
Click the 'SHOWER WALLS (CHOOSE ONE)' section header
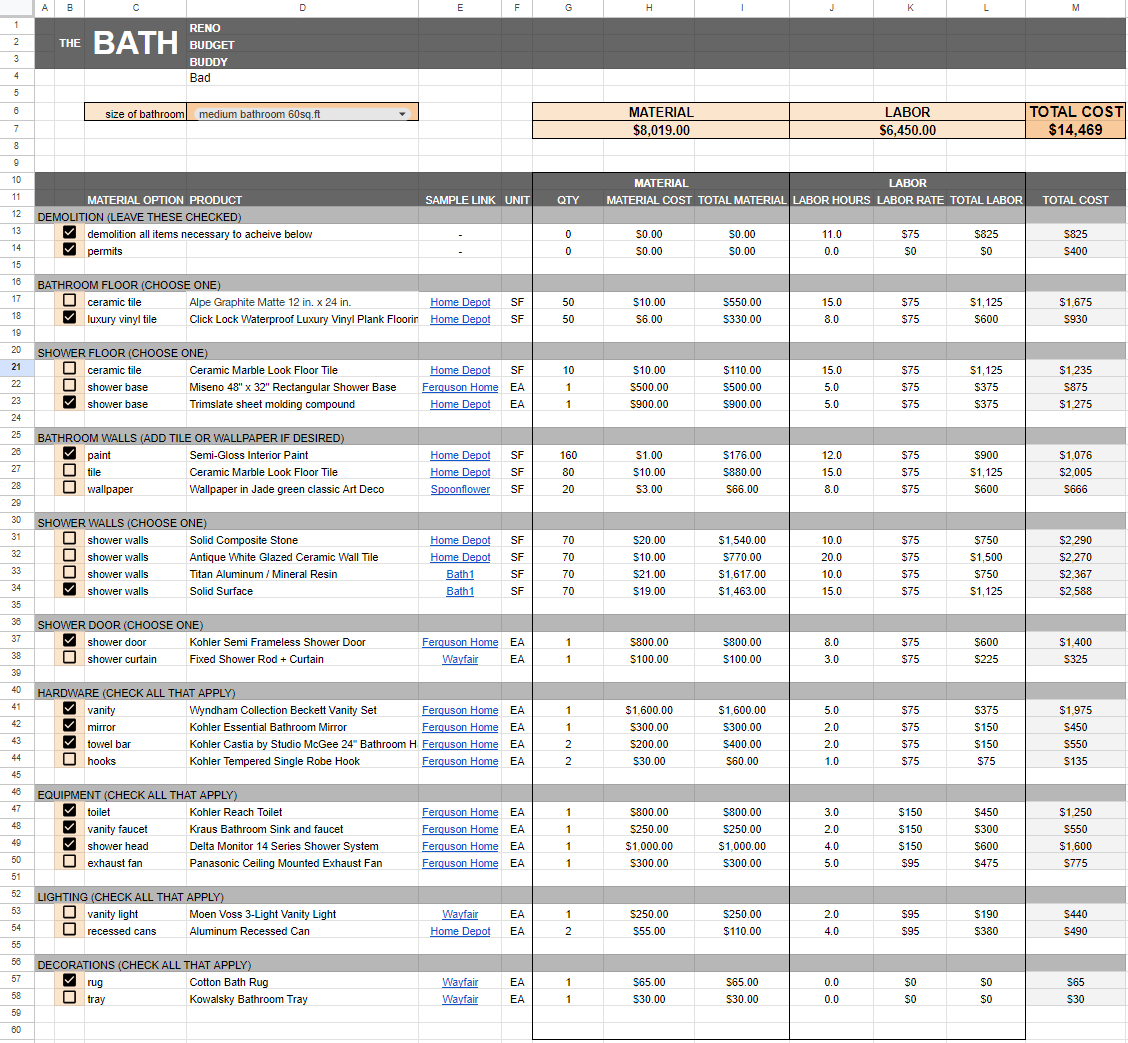(x=122, y=523)
